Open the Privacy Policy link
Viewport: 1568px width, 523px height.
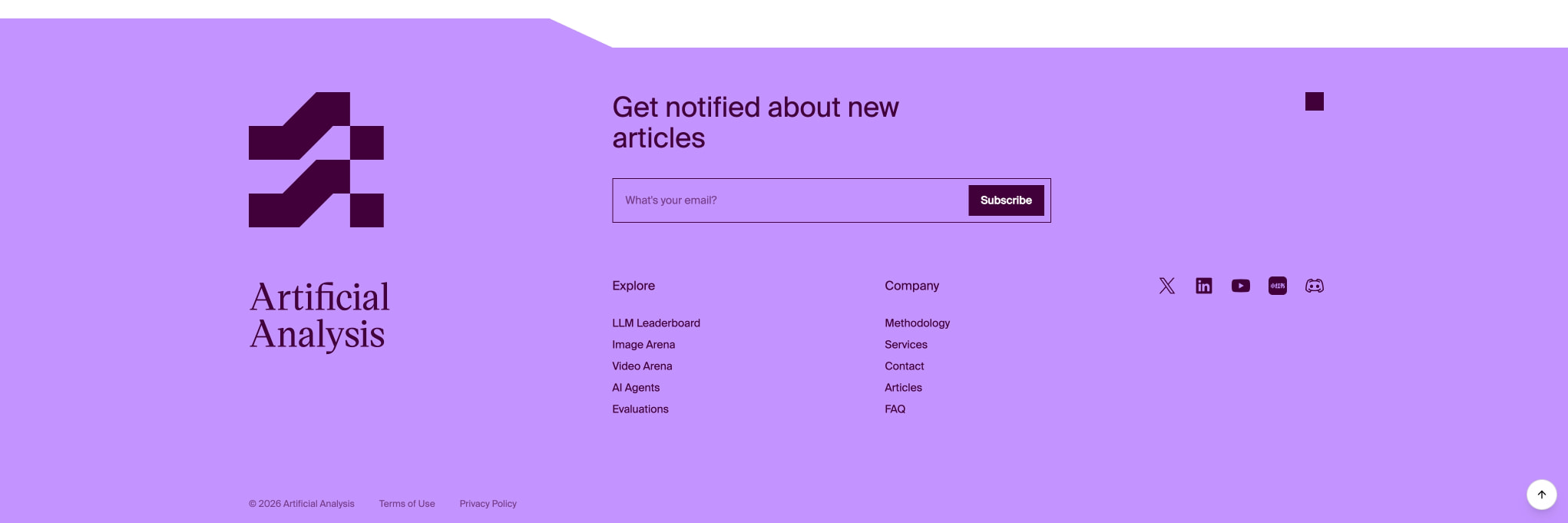488,504
